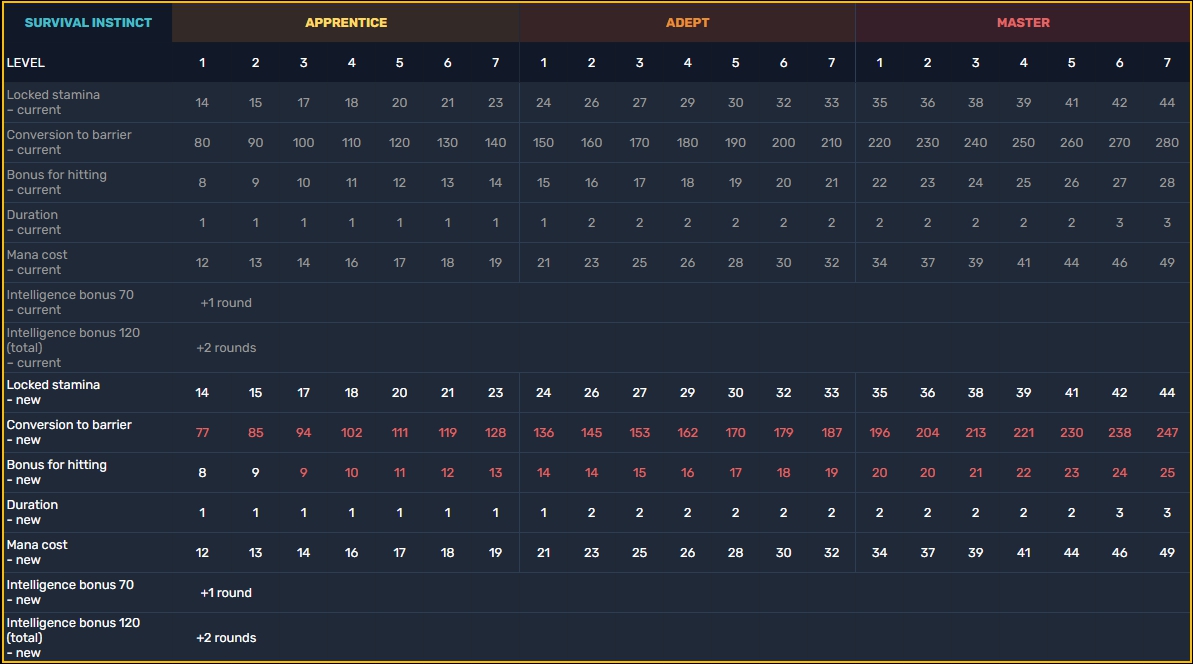The width and height of the screenshot is (1193, 664).
Task: Click new conversion to barrier value 196
Action: click(x=880, y=433)
